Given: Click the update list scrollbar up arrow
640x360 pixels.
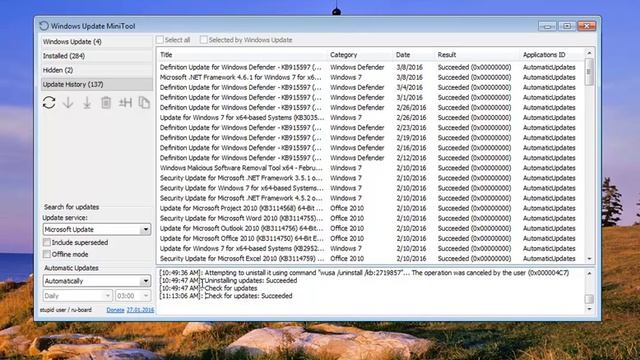Looking at the screenshot, I should click(589, 53).
